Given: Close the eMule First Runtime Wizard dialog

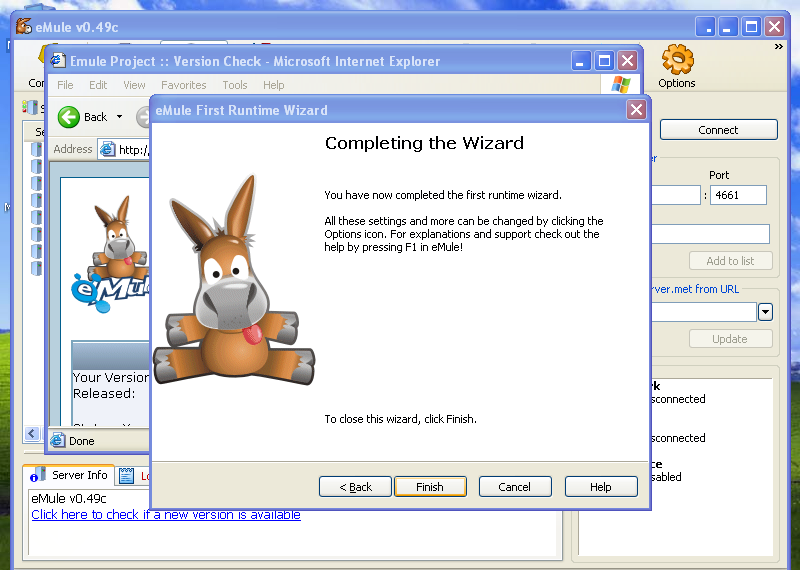Looking at the screenshot, I should click(x=636, y=110).
